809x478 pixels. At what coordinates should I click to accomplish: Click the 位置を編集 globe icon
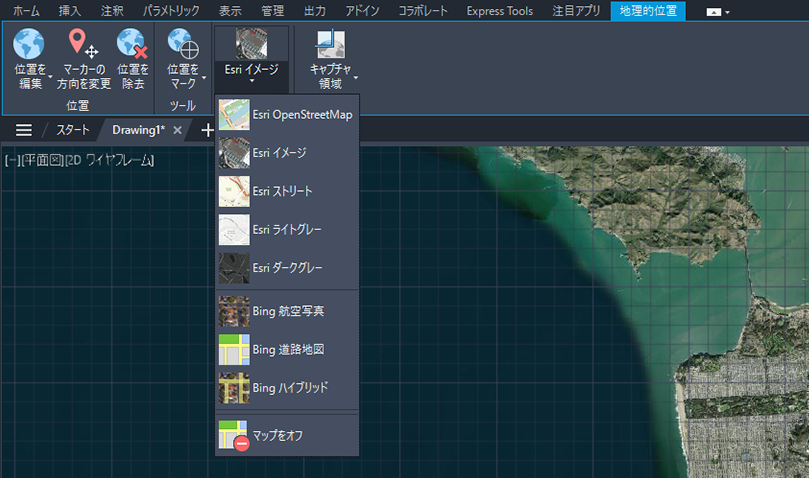tap(29, 43)
